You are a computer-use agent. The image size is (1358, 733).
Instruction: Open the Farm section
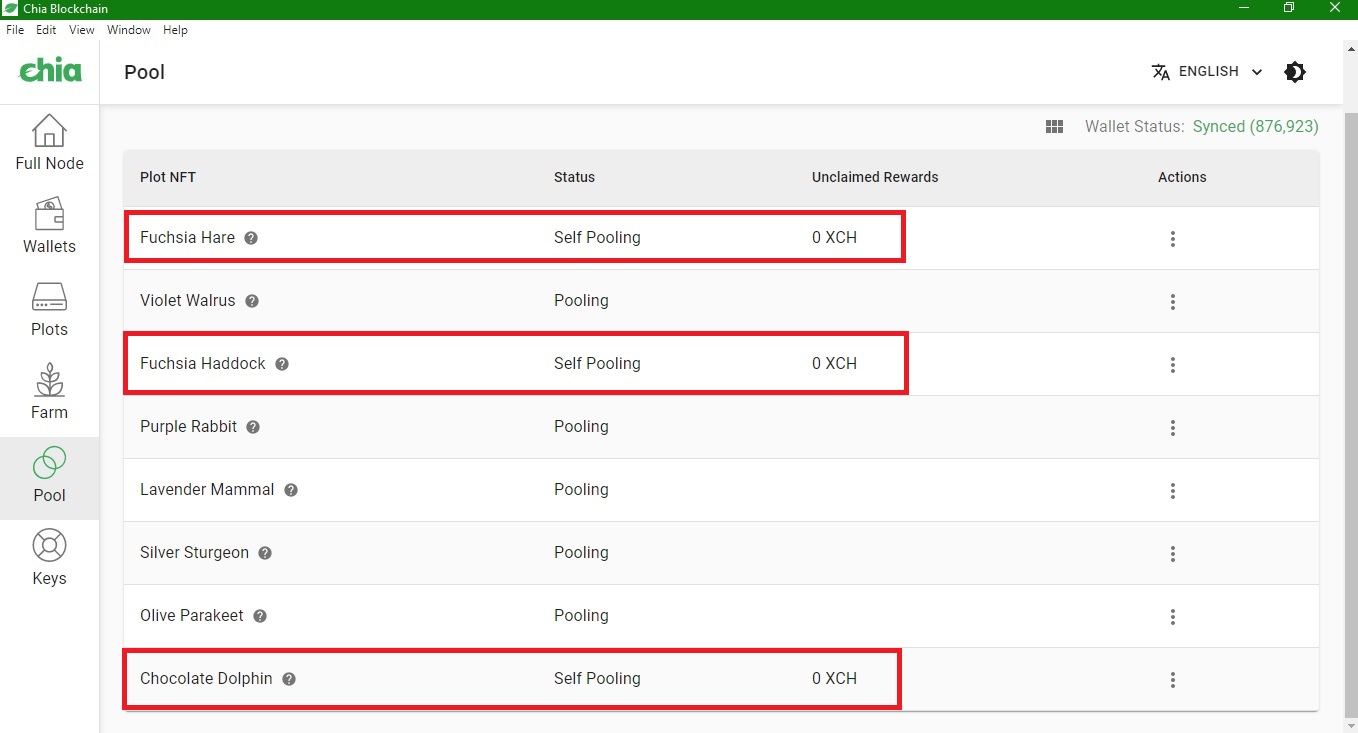(49, 393)
